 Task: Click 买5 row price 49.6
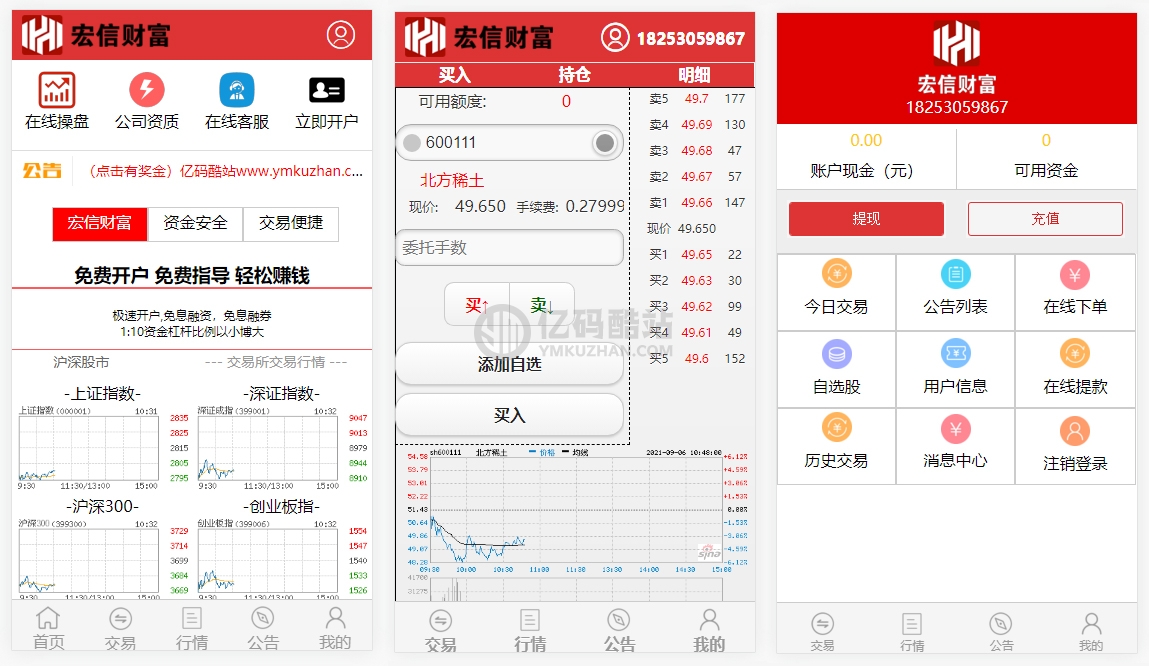coord(696,358)
